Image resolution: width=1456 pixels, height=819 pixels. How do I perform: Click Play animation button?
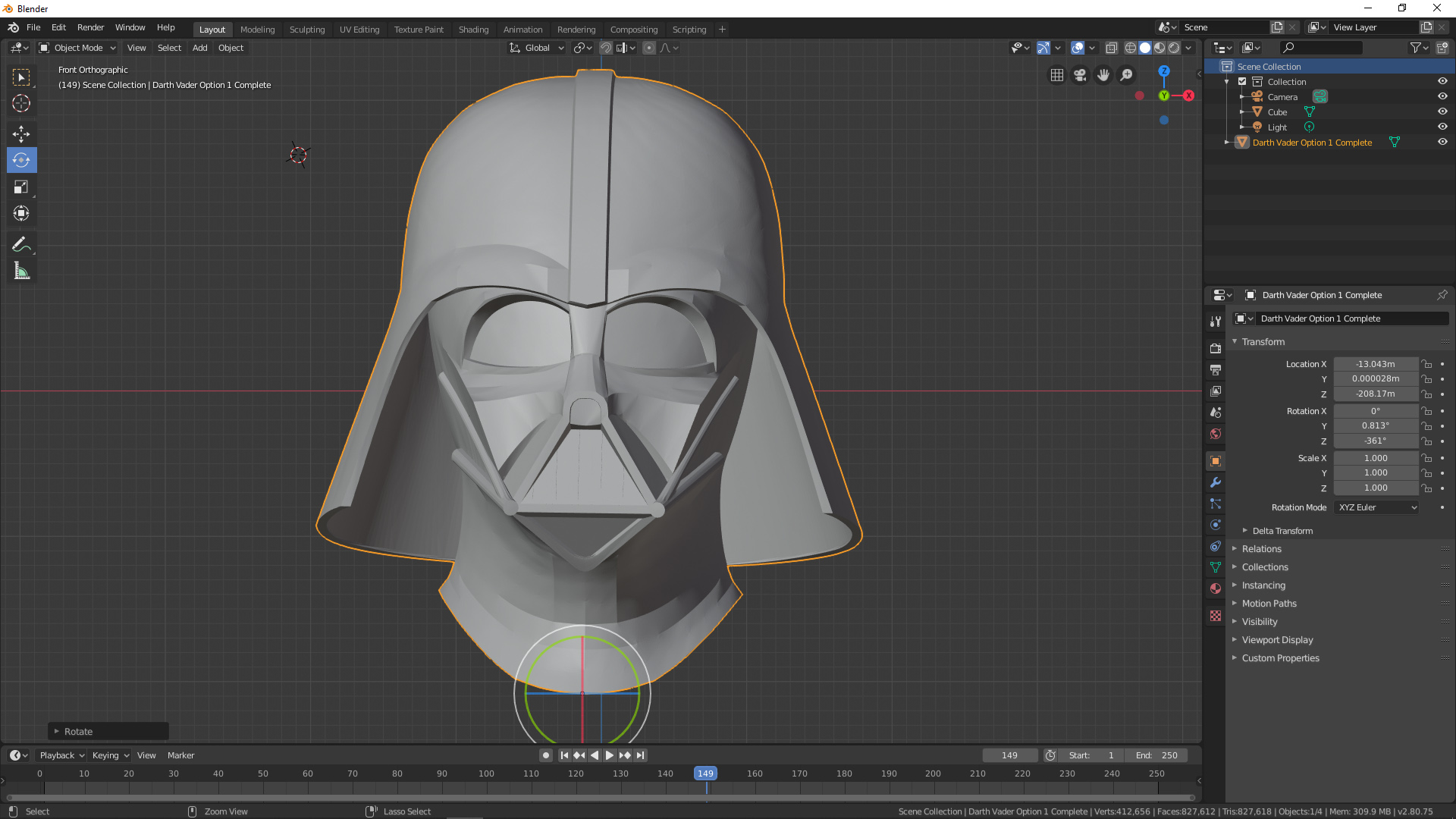tap(610, 755)
